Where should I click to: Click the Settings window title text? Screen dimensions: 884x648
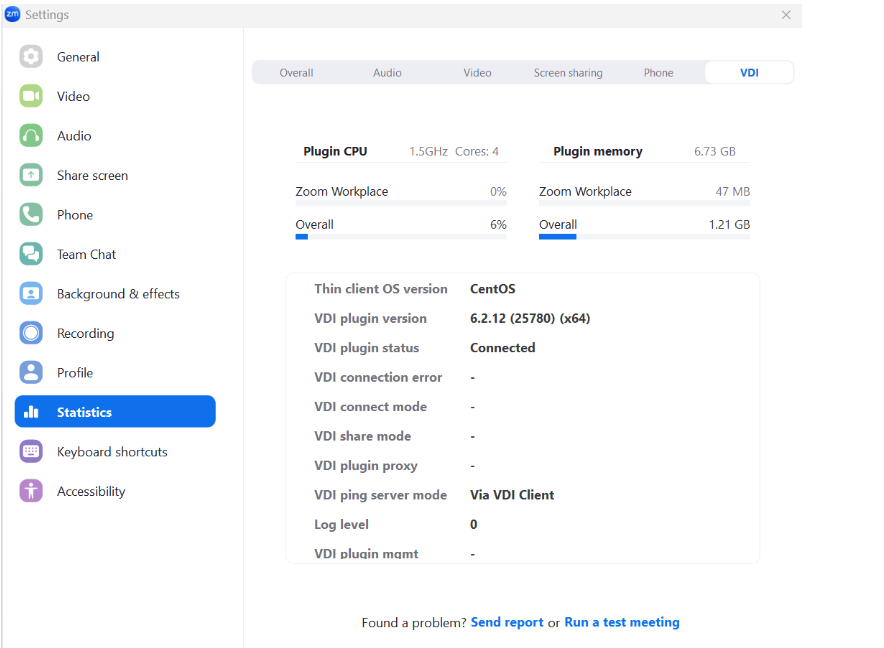coord(47,15)
